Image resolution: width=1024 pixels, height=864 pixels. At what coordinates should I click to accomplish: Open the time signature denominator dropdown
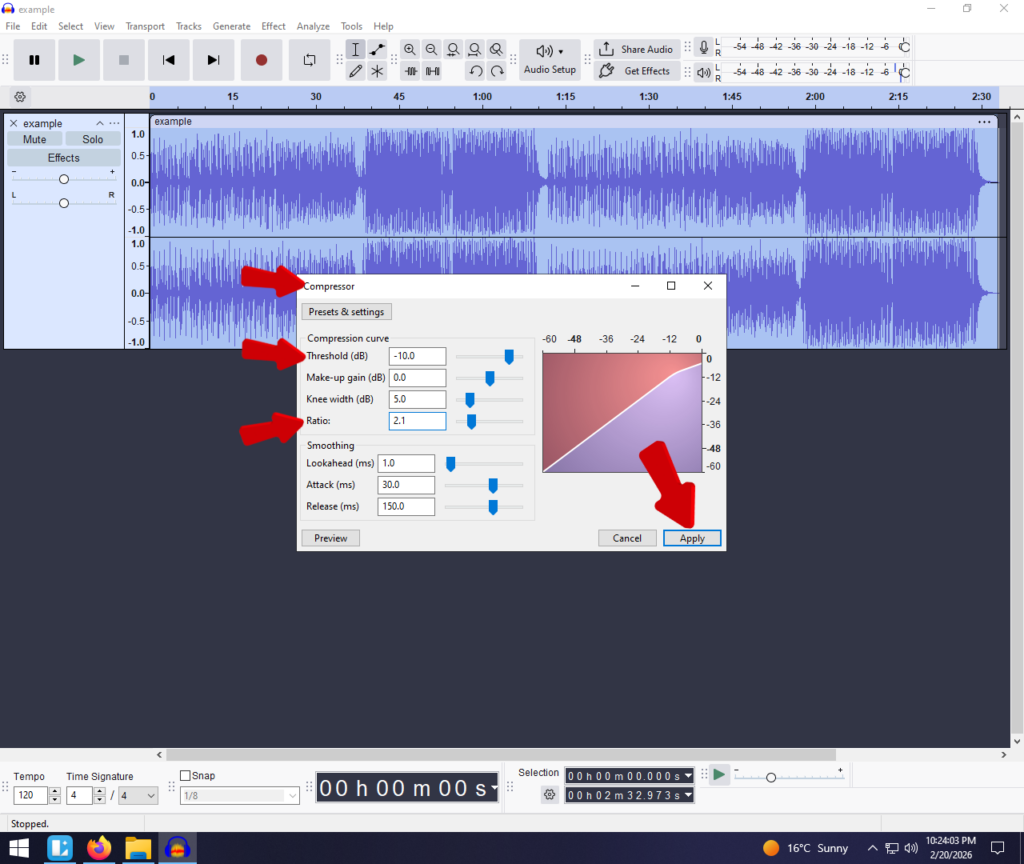(x=139, y=796)
